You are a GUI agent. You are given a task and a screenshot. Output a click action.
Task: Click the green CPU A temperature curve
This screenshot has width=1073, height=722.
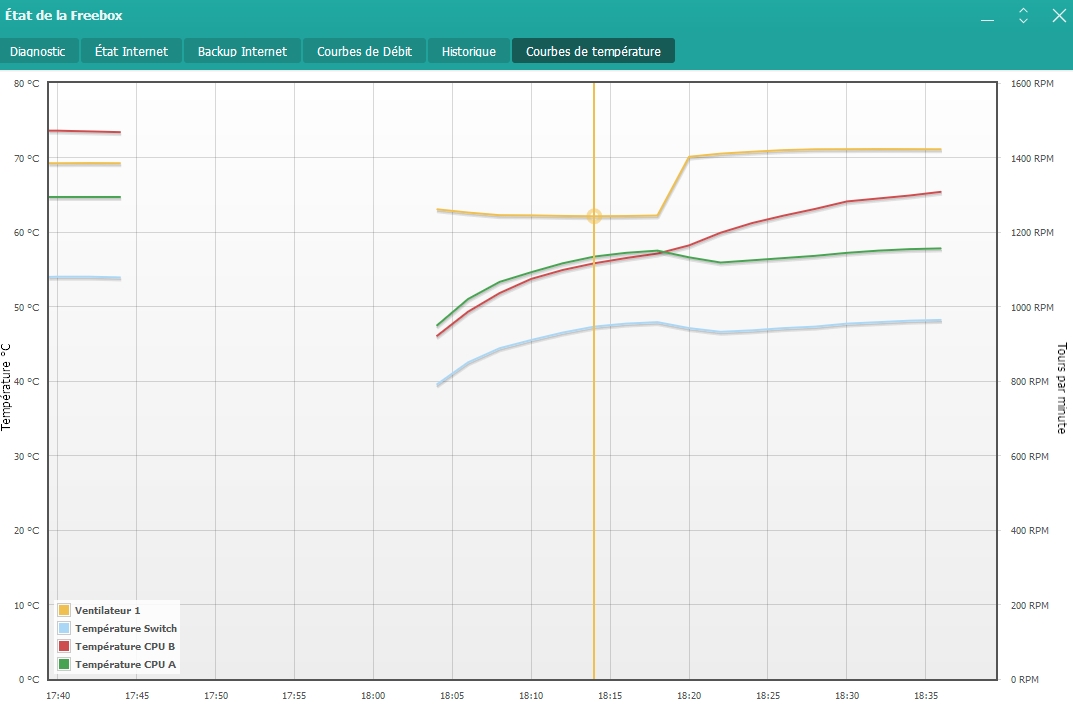pos(800,256)
